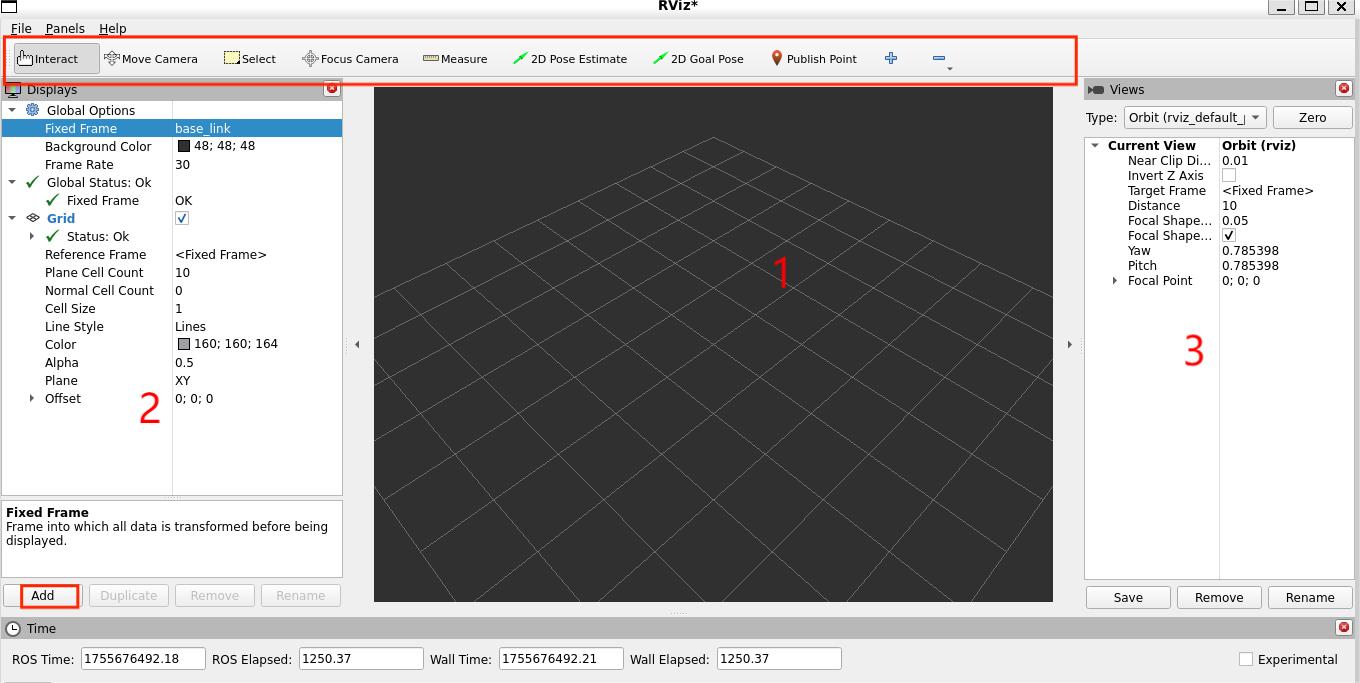Select the Interact tool
1360x683 pixels.
[52, 58]
